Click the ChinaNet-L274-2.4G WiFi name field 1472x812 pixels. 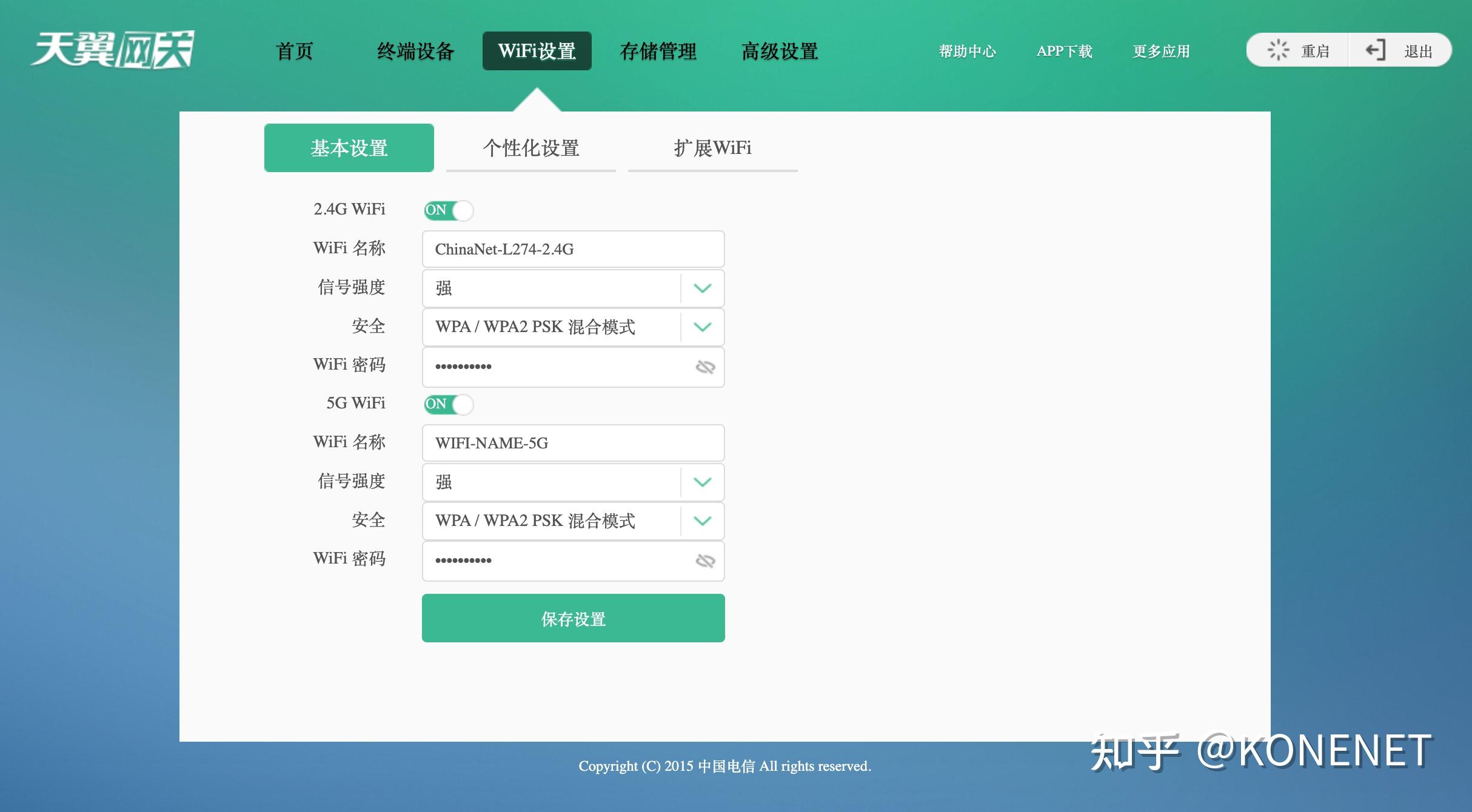tap(572, 248)
